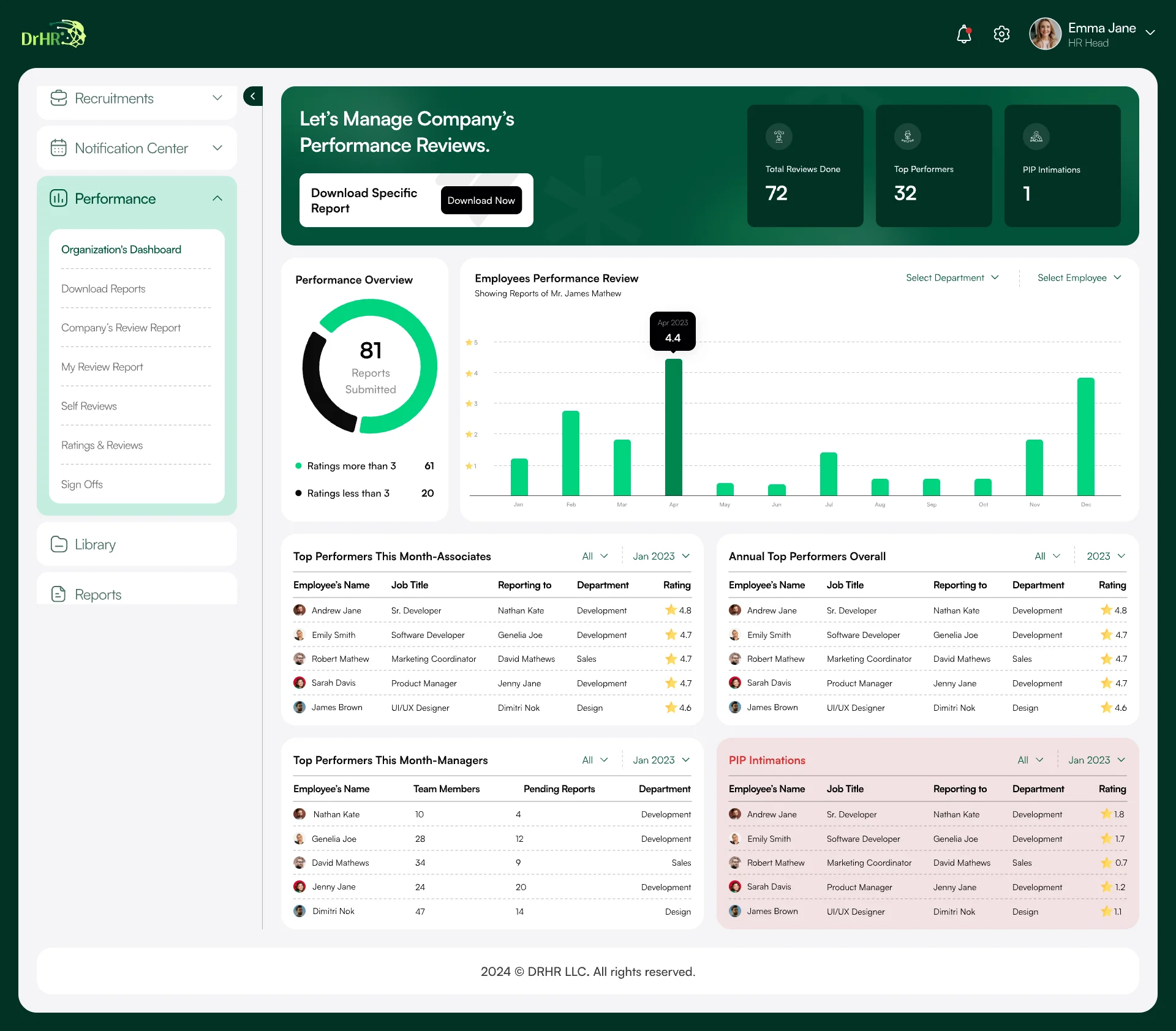The image size is (1176, 1031).
Task: Click the Performance chart icon
Action: tap(59, 198)
